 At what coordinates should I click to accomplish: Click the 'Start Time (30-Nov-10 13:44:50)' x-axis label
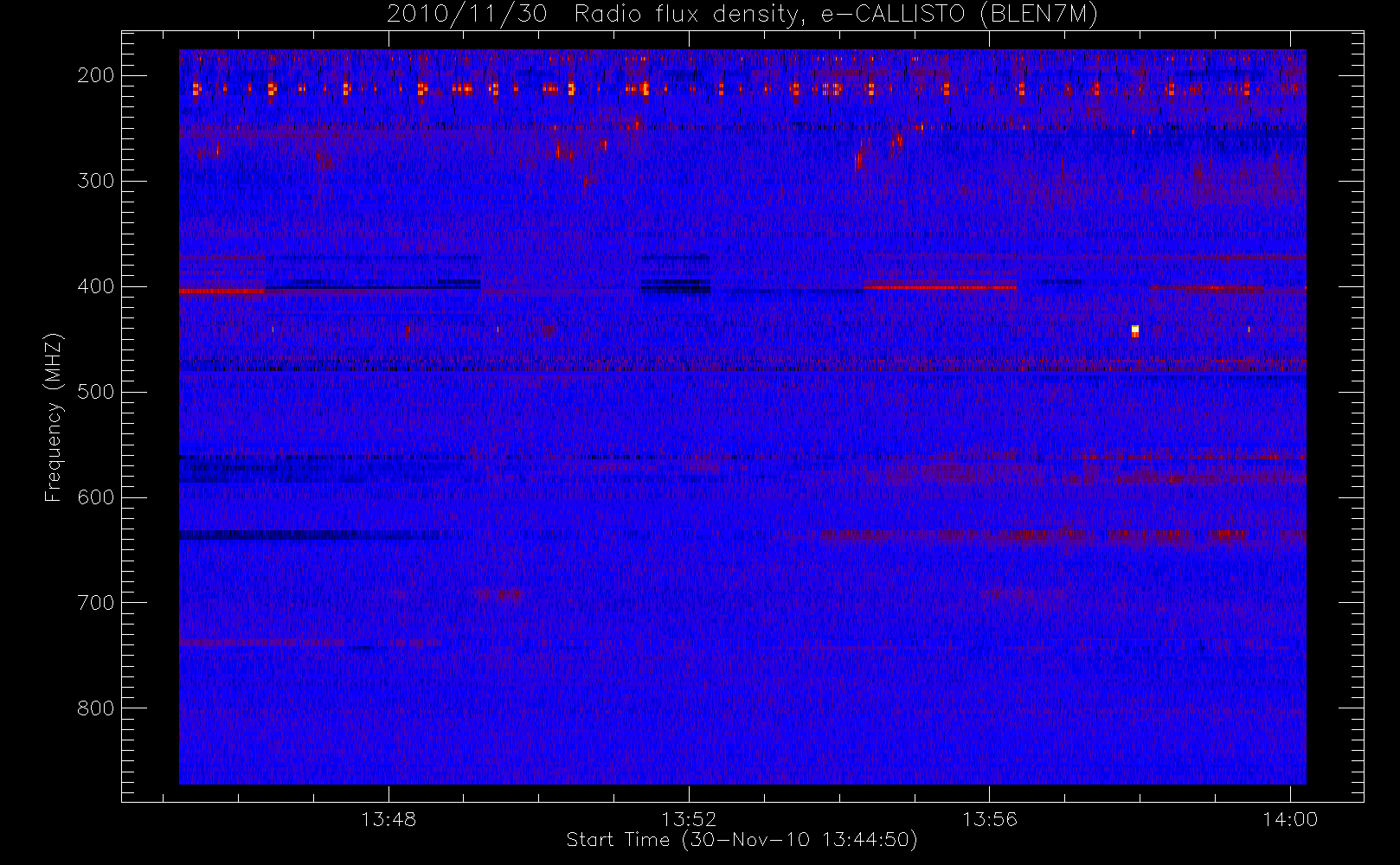tap(742, 840)
